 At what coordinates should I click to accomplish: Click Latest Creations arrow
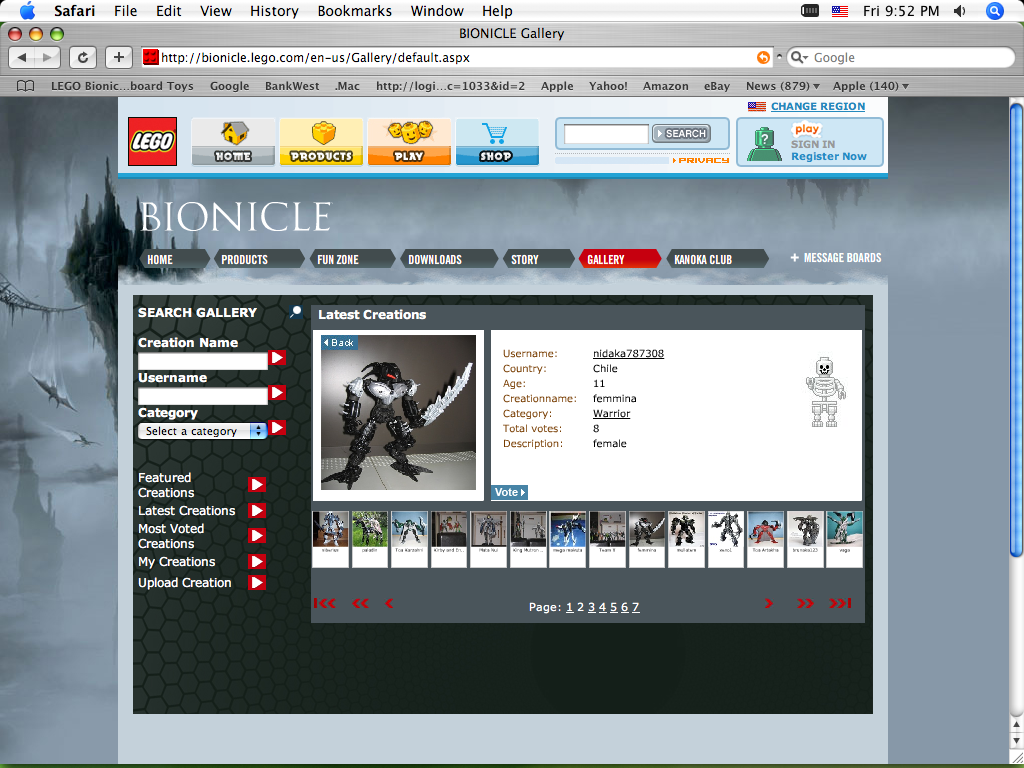click(257, 511)
